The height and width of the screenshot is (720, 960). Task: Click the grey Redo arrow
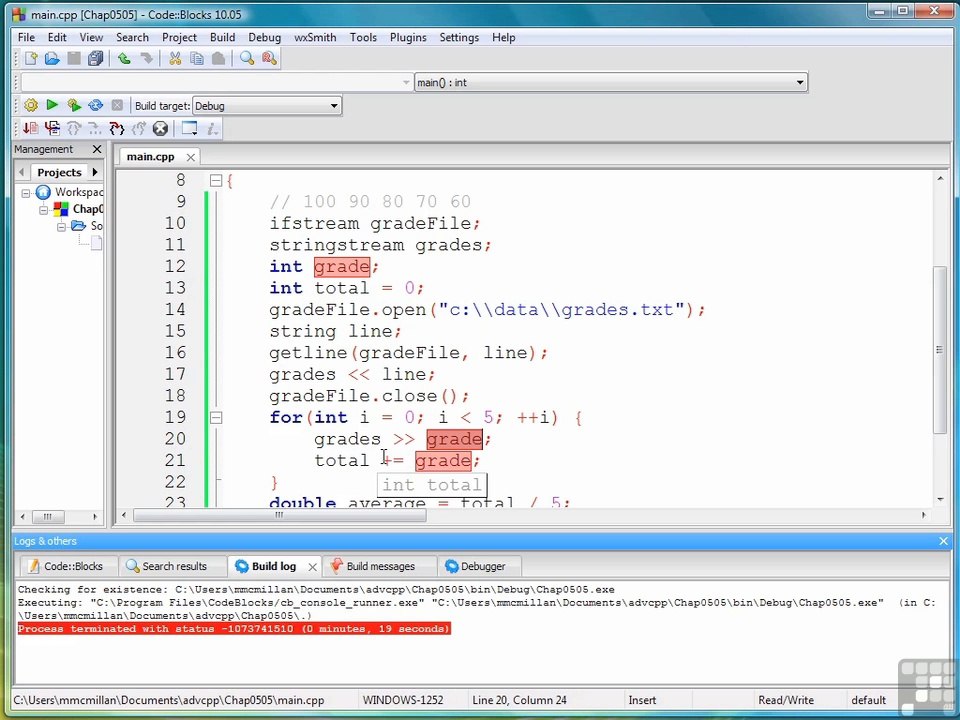[x=146, y=59]
